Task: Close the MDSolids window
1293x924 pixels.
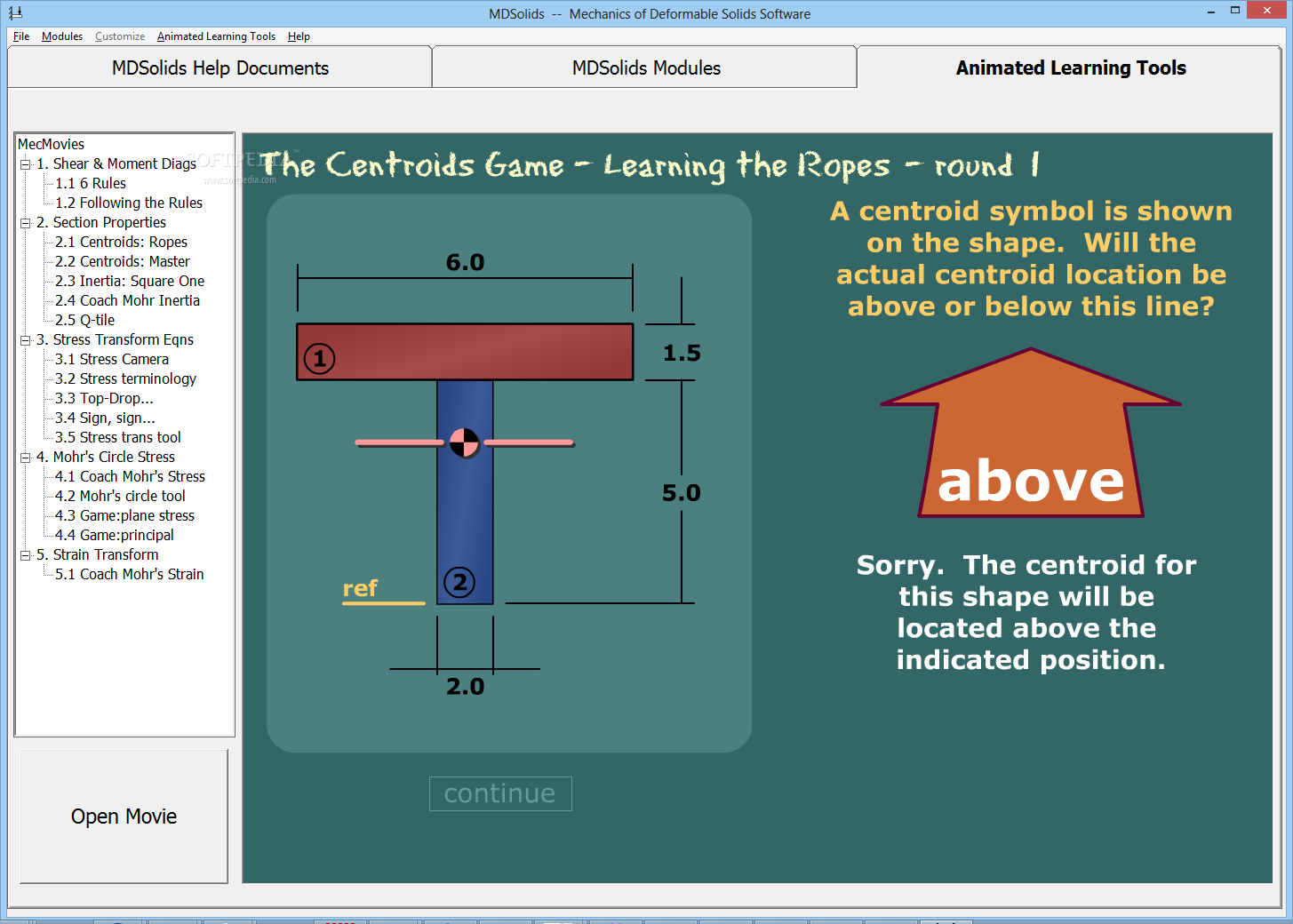Action: [x=1267, y=10]
